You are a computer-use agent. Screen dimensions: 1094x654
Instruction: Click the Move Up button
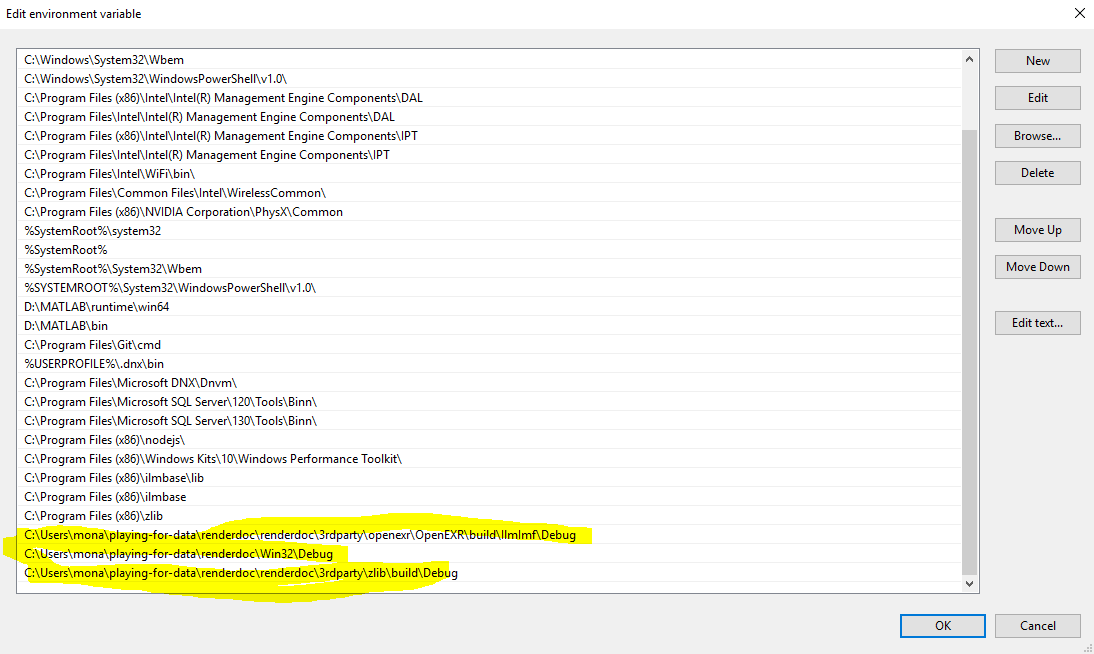1037,230
